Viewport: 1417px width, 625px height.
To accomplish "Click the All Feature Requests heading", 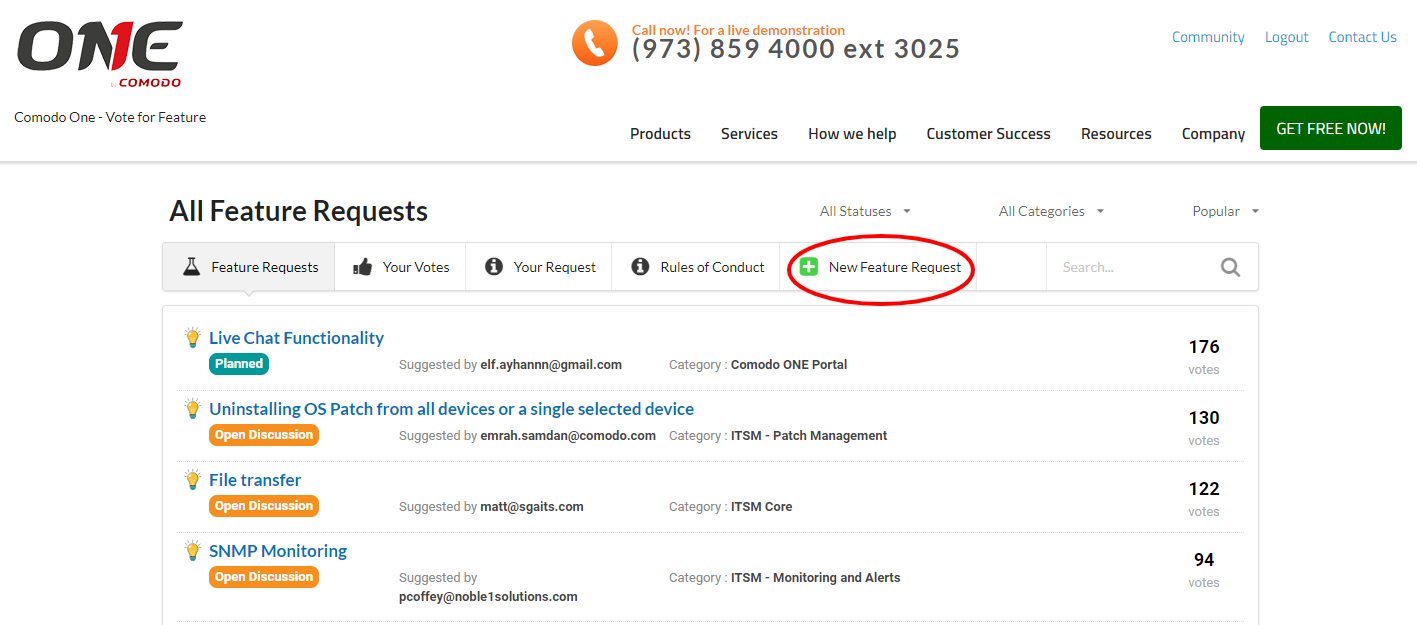I will point(299,211).
